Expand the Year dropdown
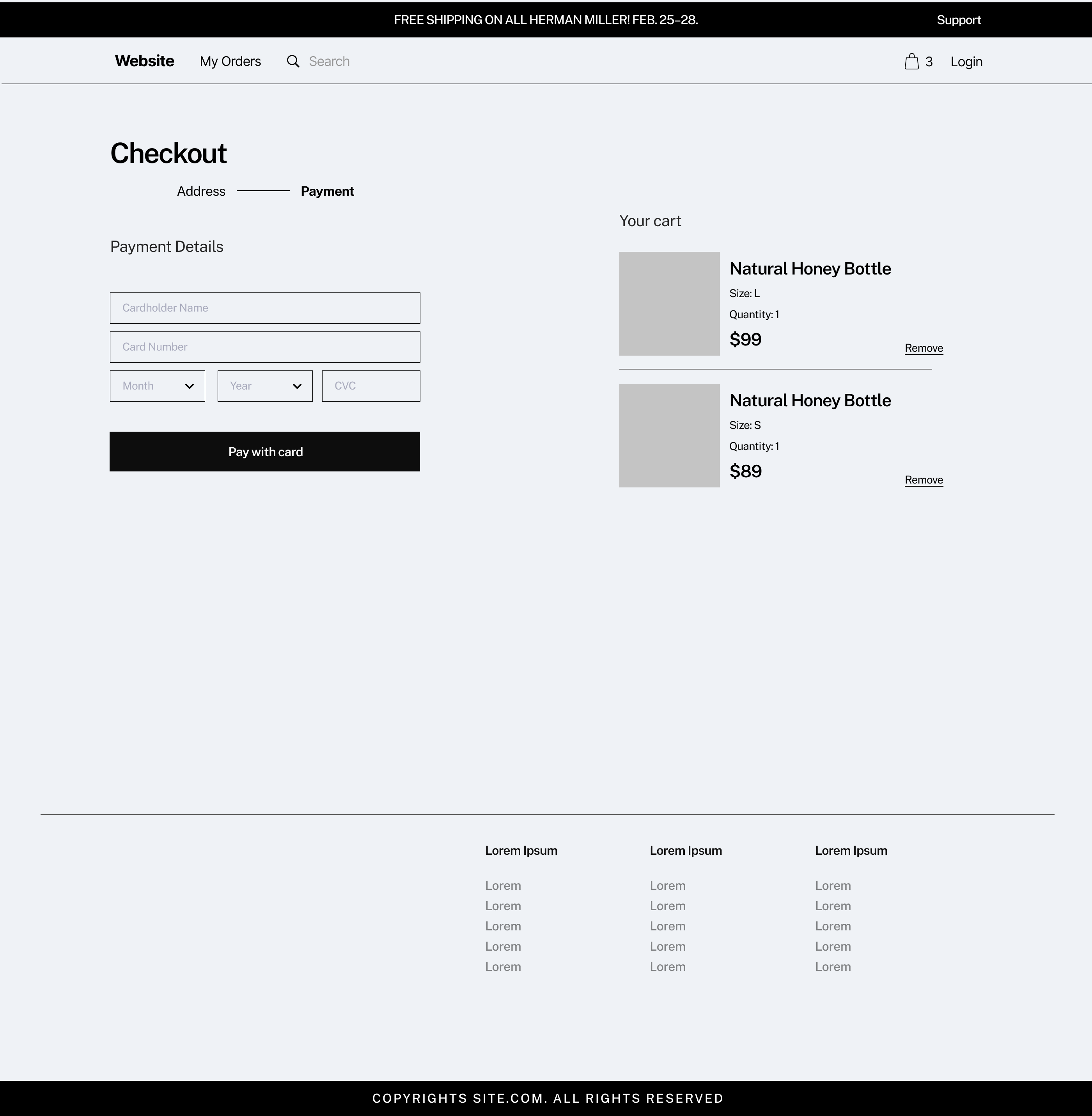This screenshot has height=1116, width=1092. click(265, 386)
